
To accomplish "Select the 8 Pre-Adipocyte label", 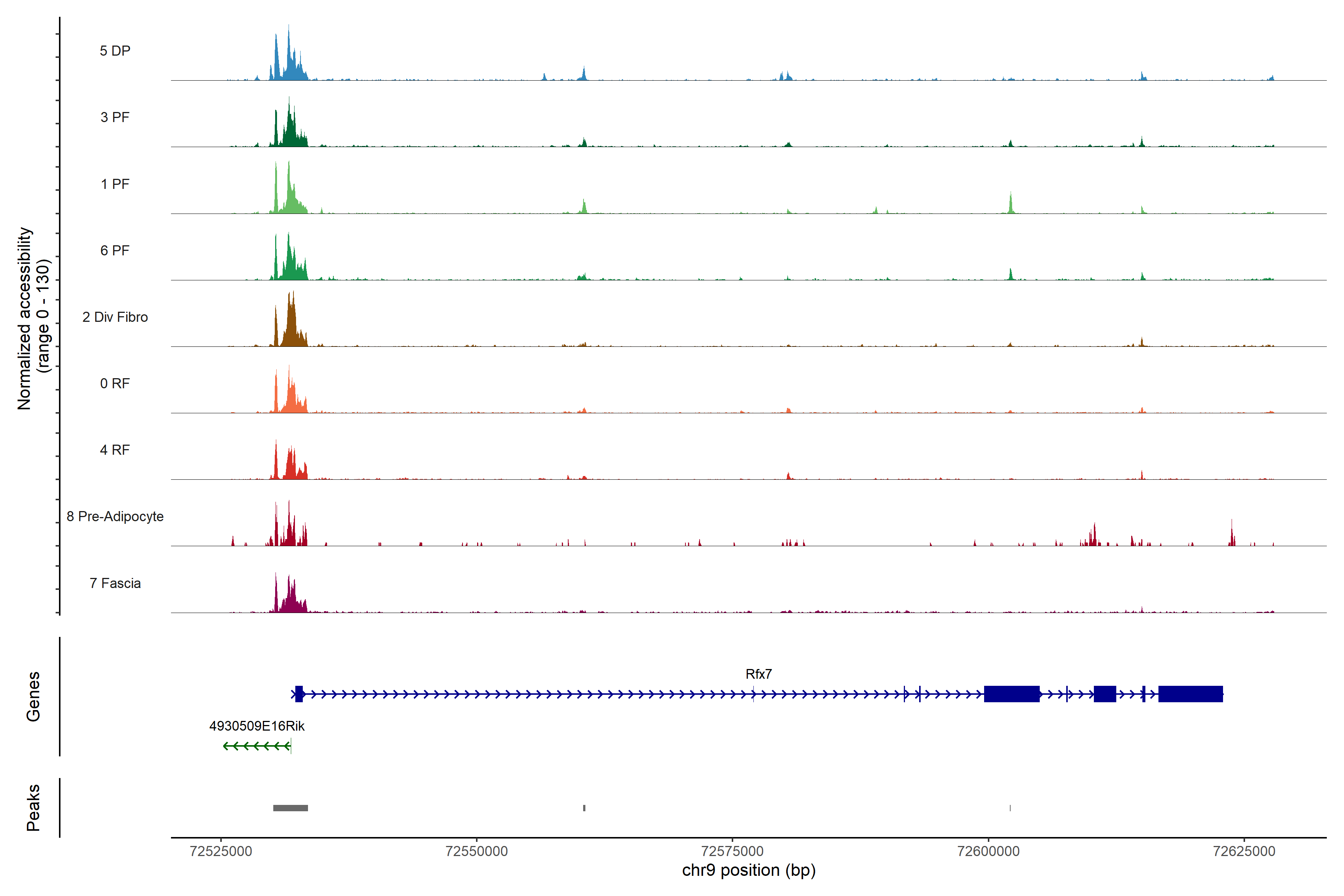I will click(115, 517).
